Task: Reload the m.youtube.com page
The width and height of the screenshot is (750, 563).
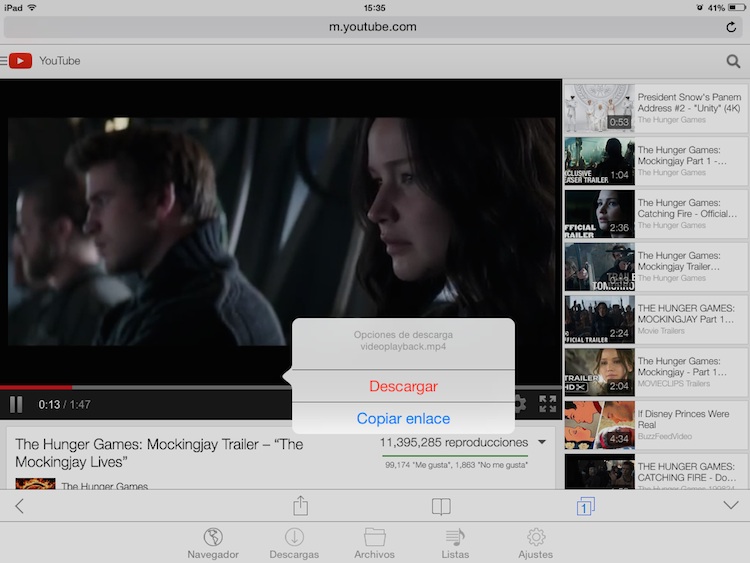Action: click(731, 27)
